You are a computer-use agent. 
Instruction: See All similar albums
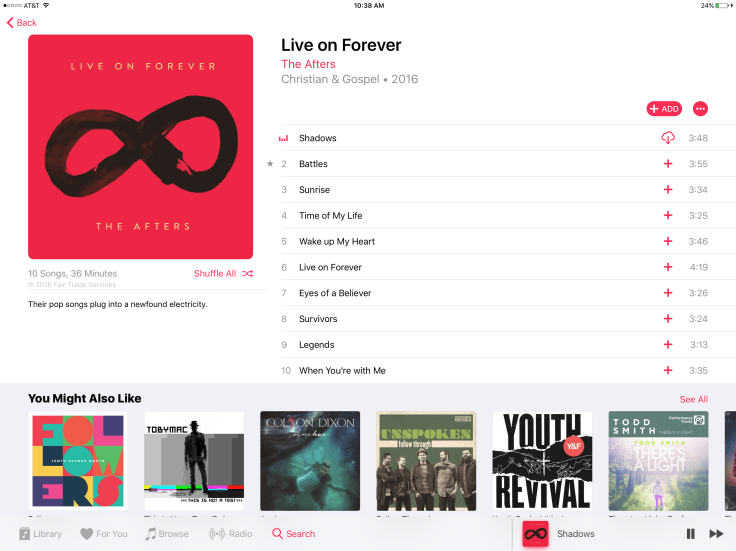[x=693, y=399]
